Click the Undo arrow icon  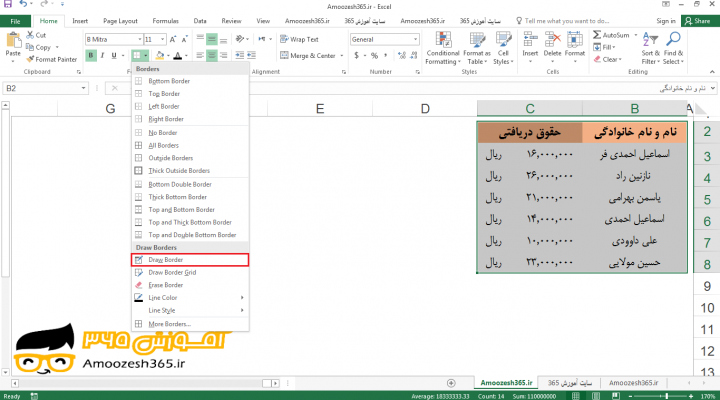22,4
